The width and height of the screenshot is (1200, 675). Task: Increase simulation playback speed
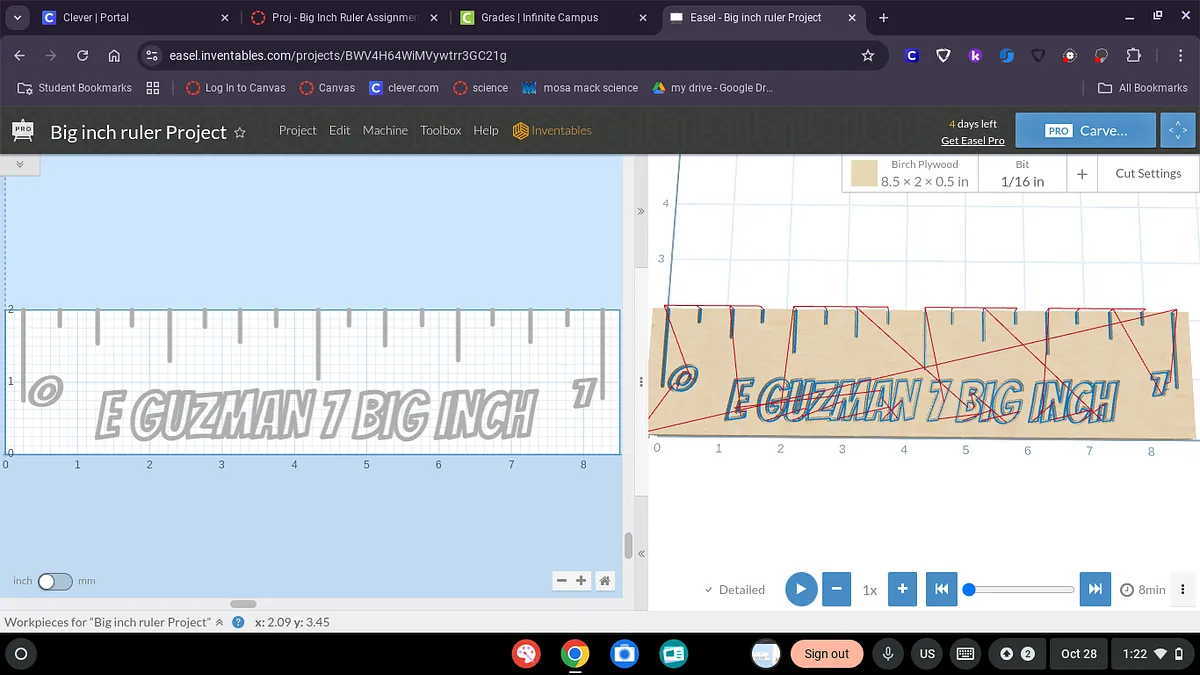(902, 589)
